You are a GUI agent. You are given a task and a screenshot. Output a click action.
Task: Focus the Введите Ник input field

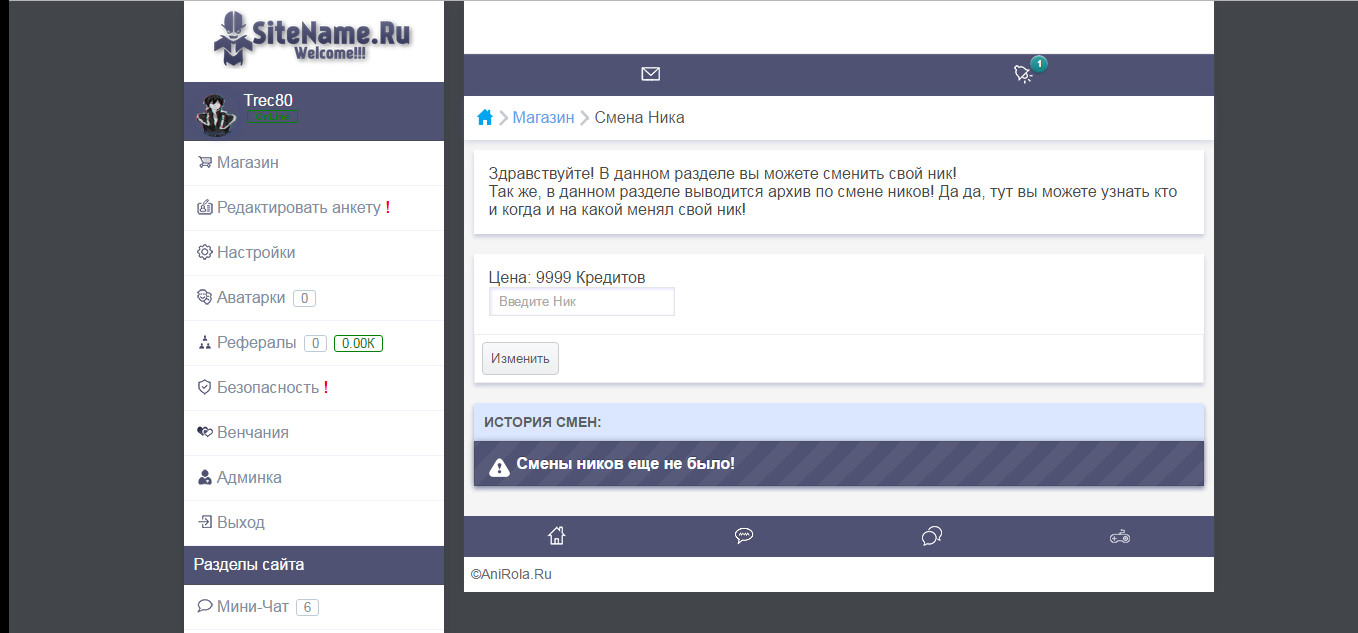pyautogui.click(x=581, y=302)
